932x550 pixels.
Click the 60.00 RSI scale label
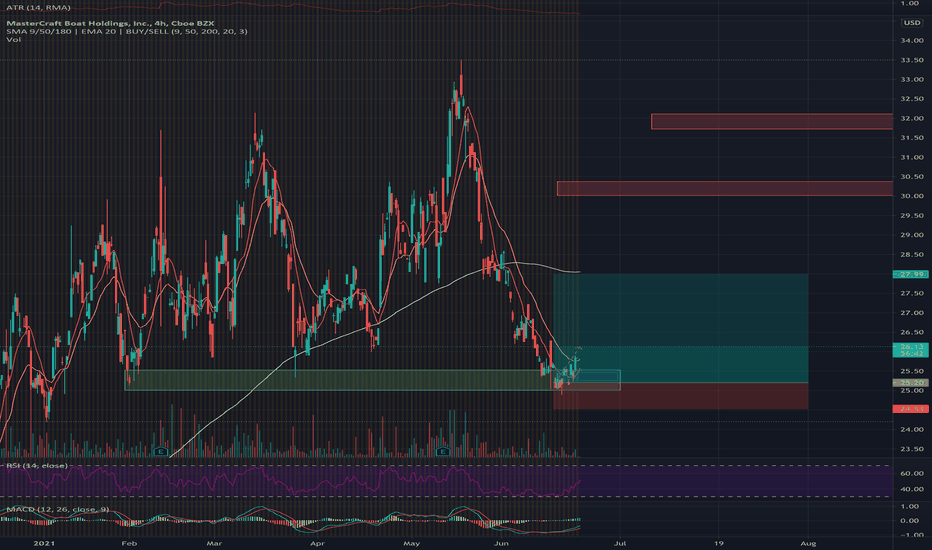click(912, 474)
